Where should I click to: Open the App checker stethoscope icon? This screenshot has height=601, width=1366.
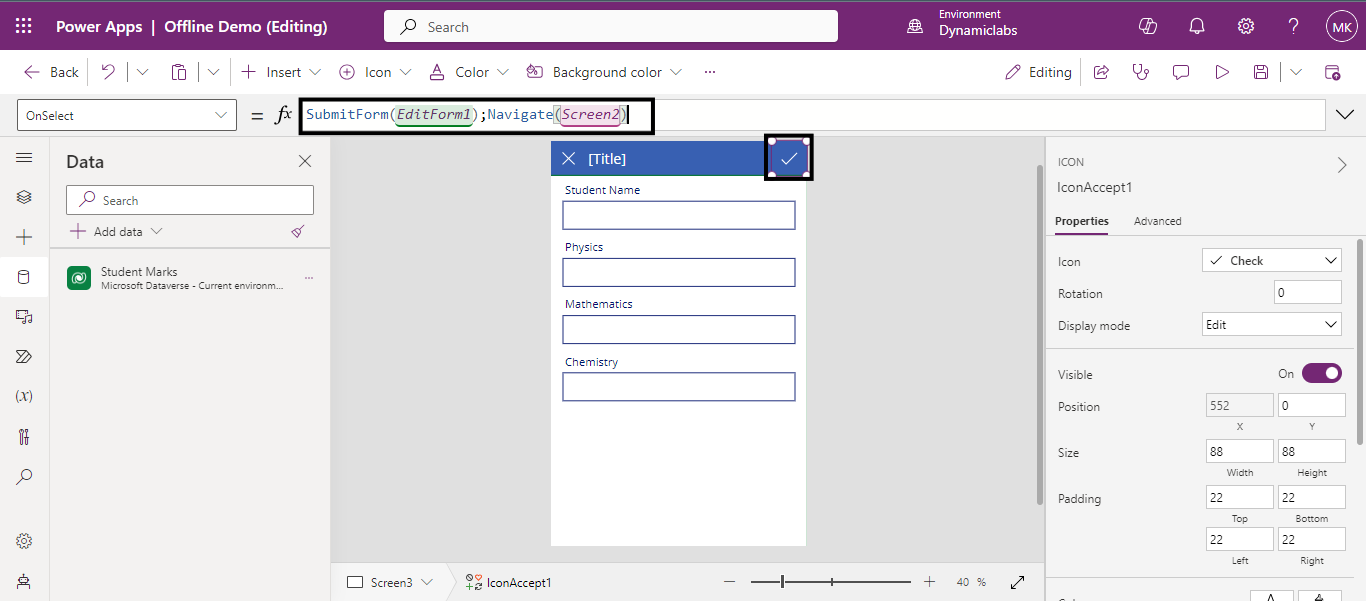1140,72
